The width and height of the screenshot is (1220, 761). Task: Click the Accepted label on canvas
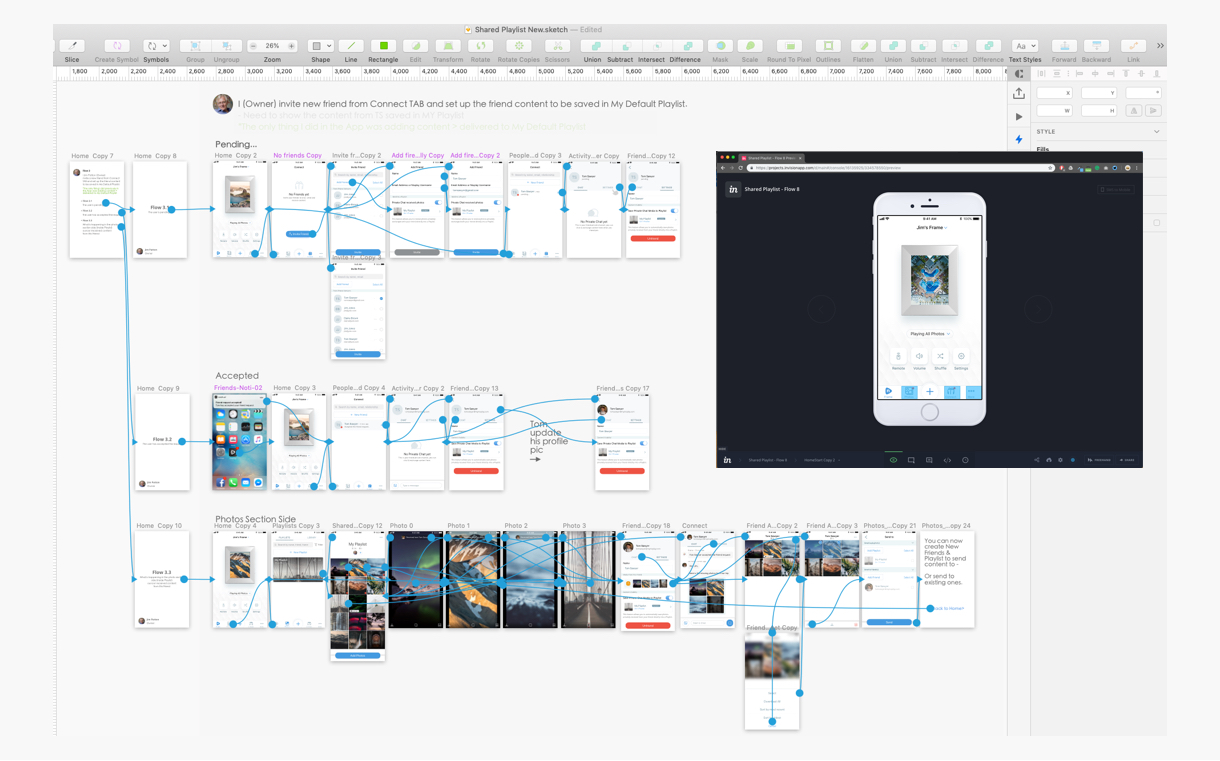point(237,376)
